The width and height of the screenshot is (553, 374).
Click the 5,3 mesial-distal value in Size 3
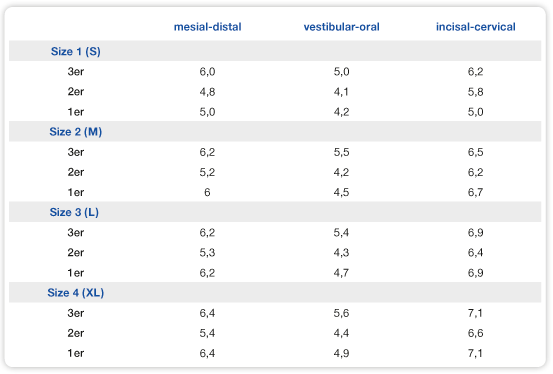coord(207,253)
